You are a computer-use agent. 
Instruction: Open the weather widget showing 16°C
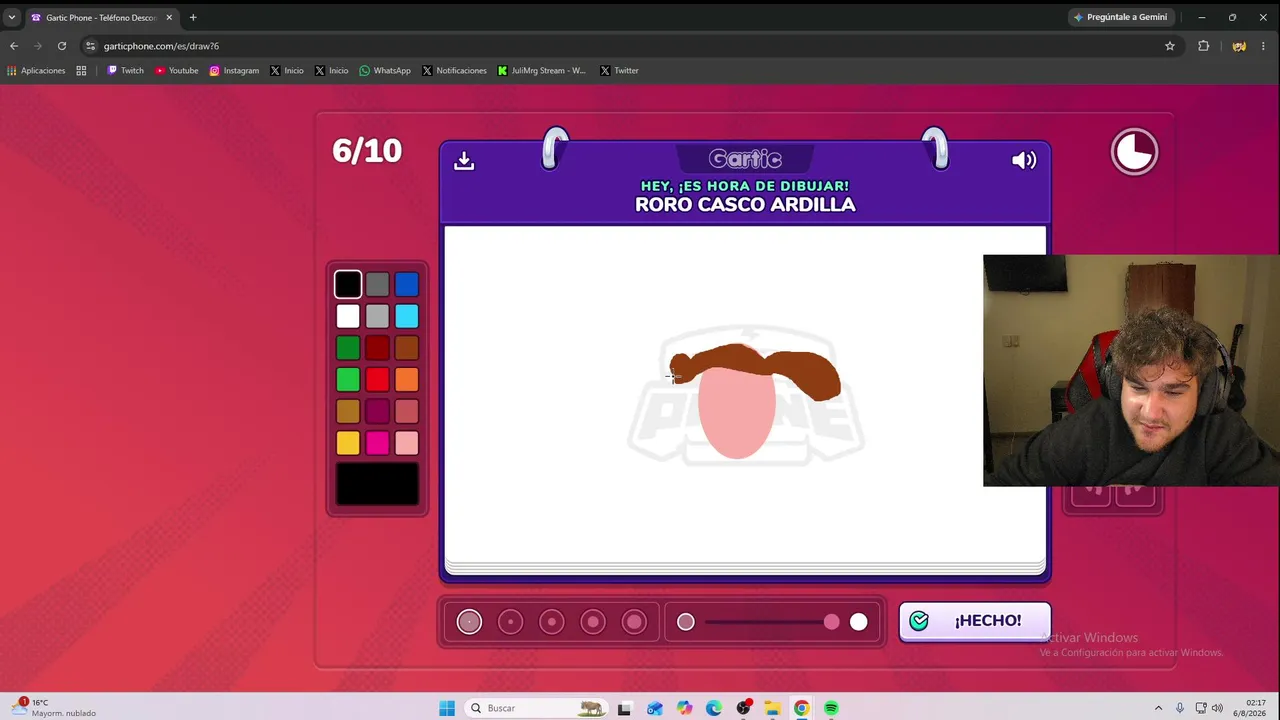(x=56, y=708)
